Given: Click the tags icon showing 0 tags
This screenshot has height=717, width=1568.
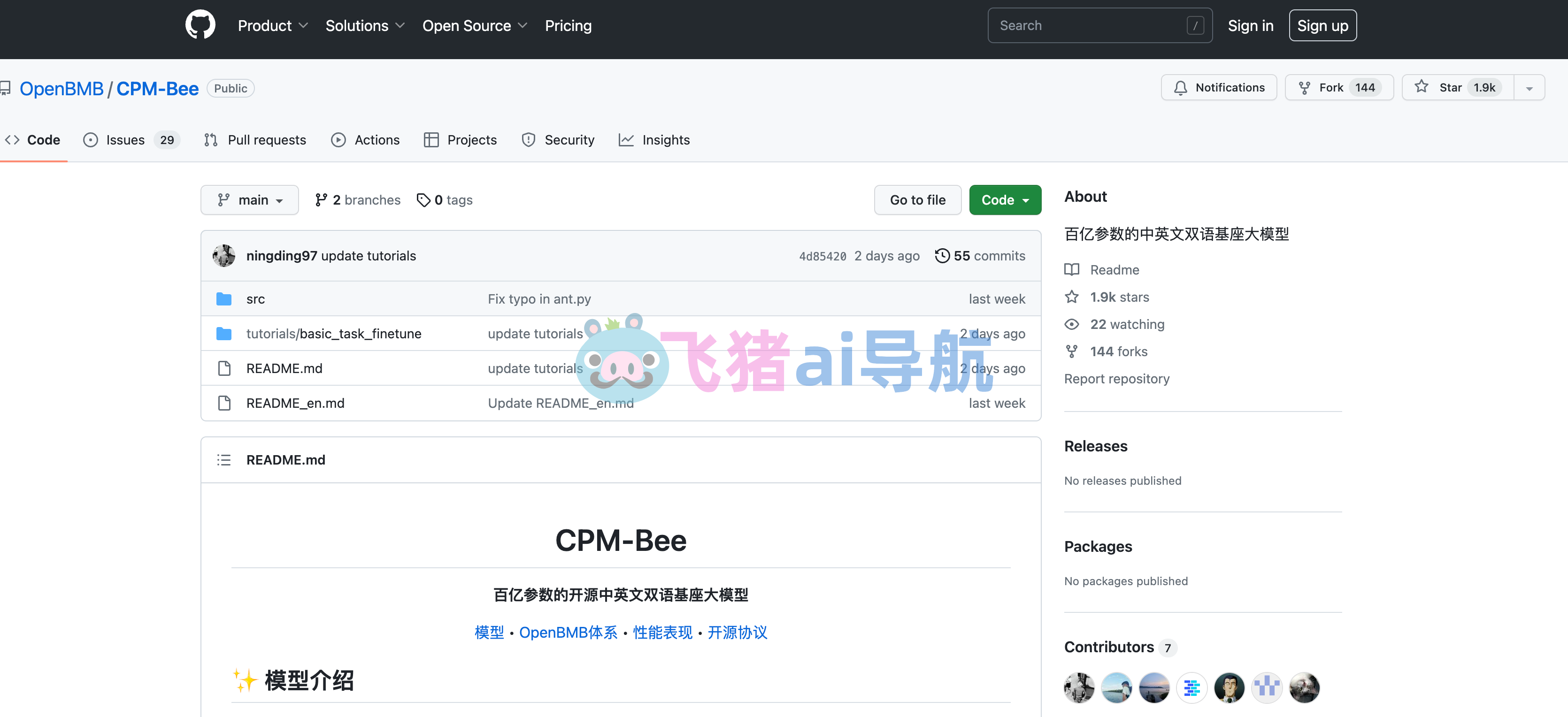Looking at the screenshot, I should [x=423, y=199].
